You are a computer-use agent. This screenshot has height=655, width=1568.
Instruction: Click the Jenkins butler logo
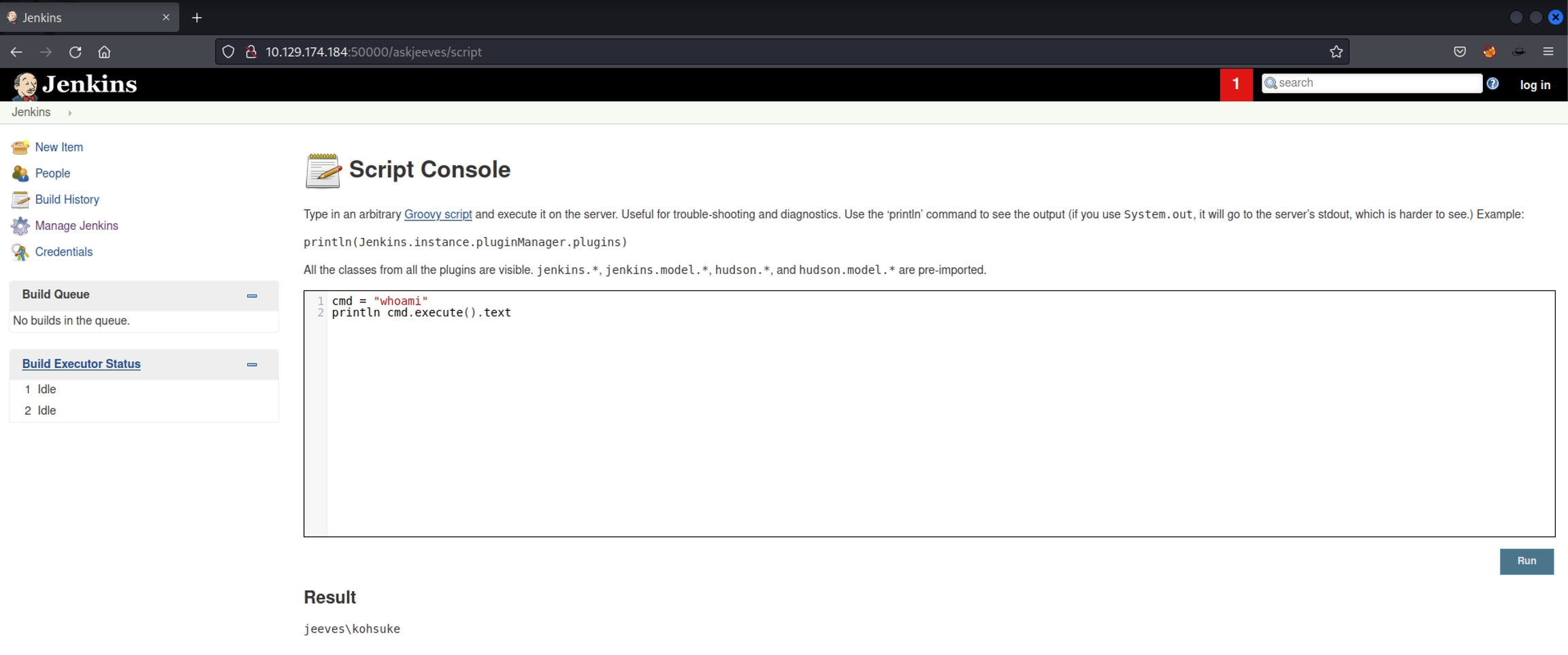[x=26, y=86]
